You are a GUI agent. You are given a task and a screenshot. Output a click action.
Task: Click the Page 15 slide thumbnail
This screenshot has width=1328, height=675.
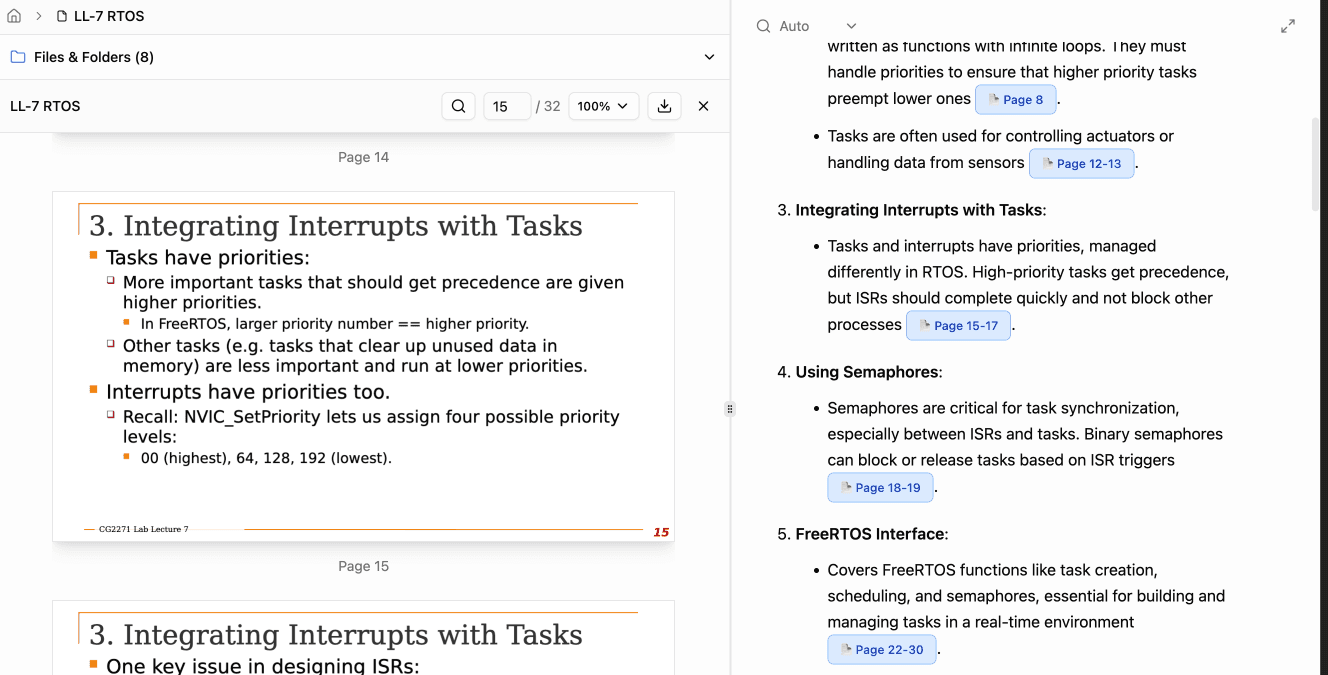(x=363, y=366)
